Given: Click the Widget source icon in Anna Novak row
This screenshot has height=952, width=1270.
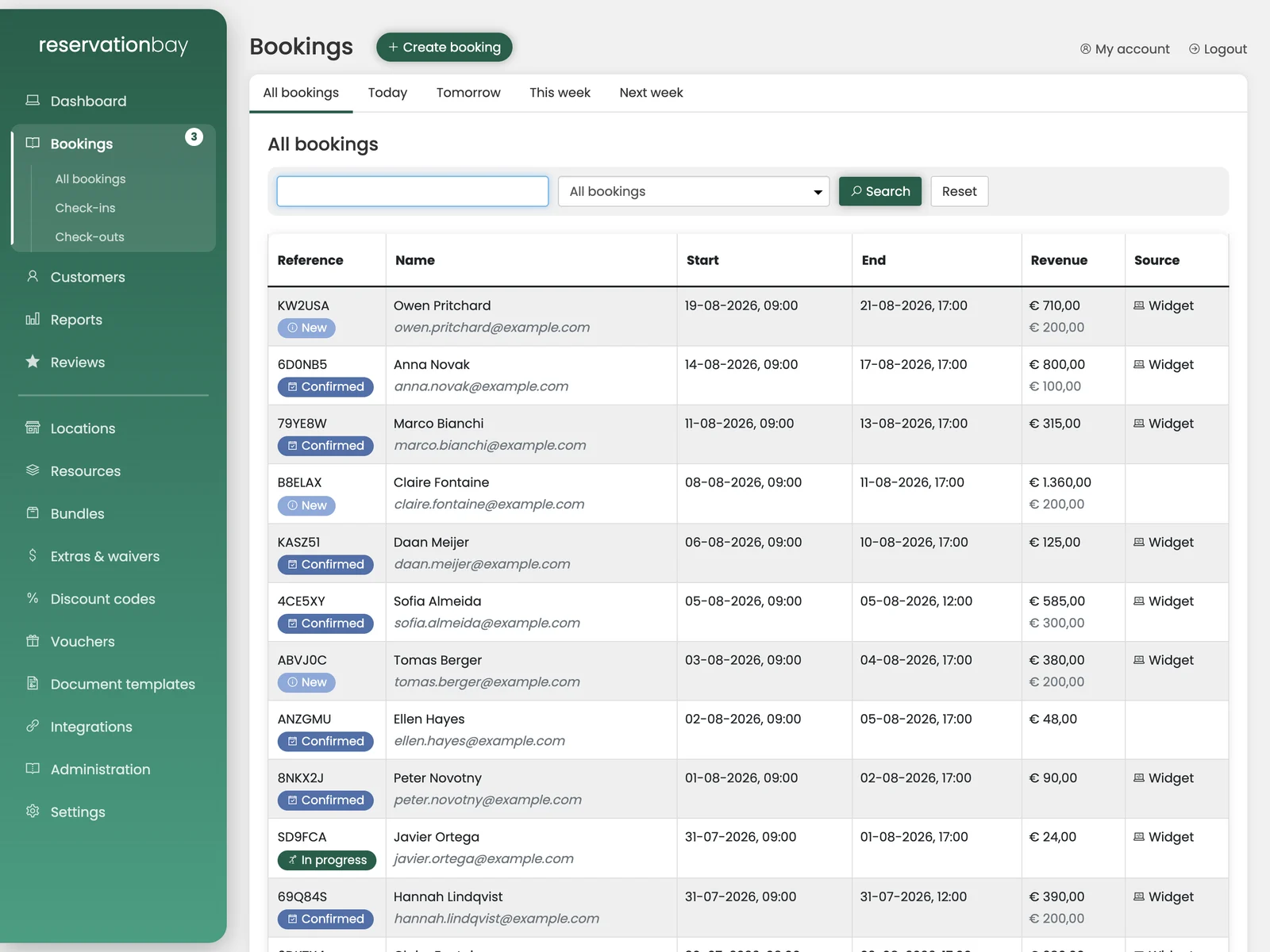Looking at the screenshot, I should pyautogui.click(x=1139, y=364).
